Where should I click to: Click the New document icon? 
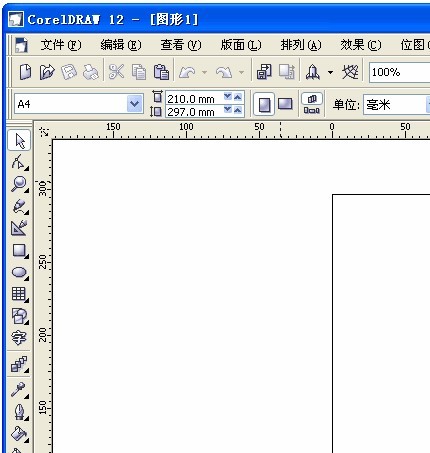coord(25,72)
